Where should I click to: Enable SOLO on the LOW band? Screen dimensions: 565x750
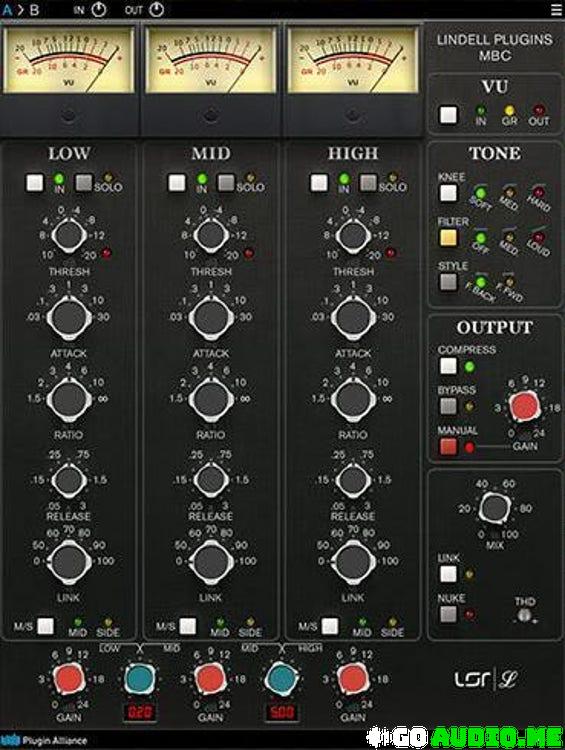[84, 182]
